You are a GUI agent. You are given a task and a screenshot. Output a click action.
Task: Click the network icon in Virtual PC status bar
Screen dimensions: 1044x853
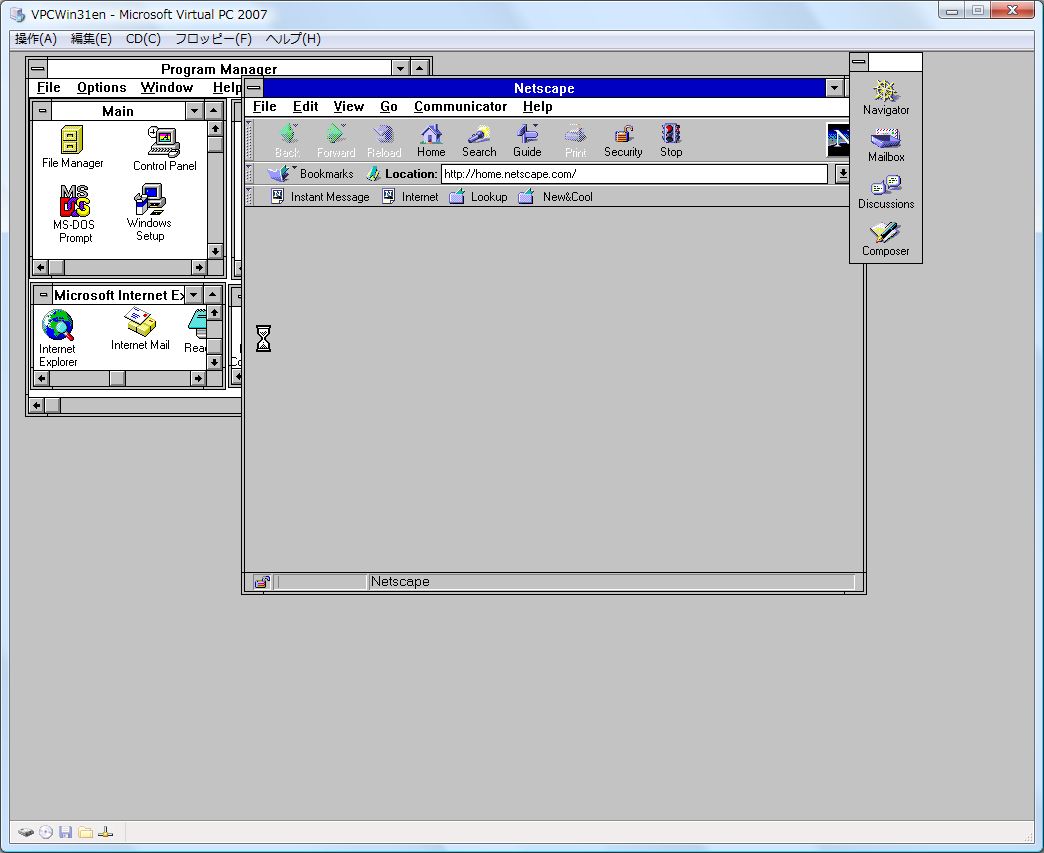[105, 832]
